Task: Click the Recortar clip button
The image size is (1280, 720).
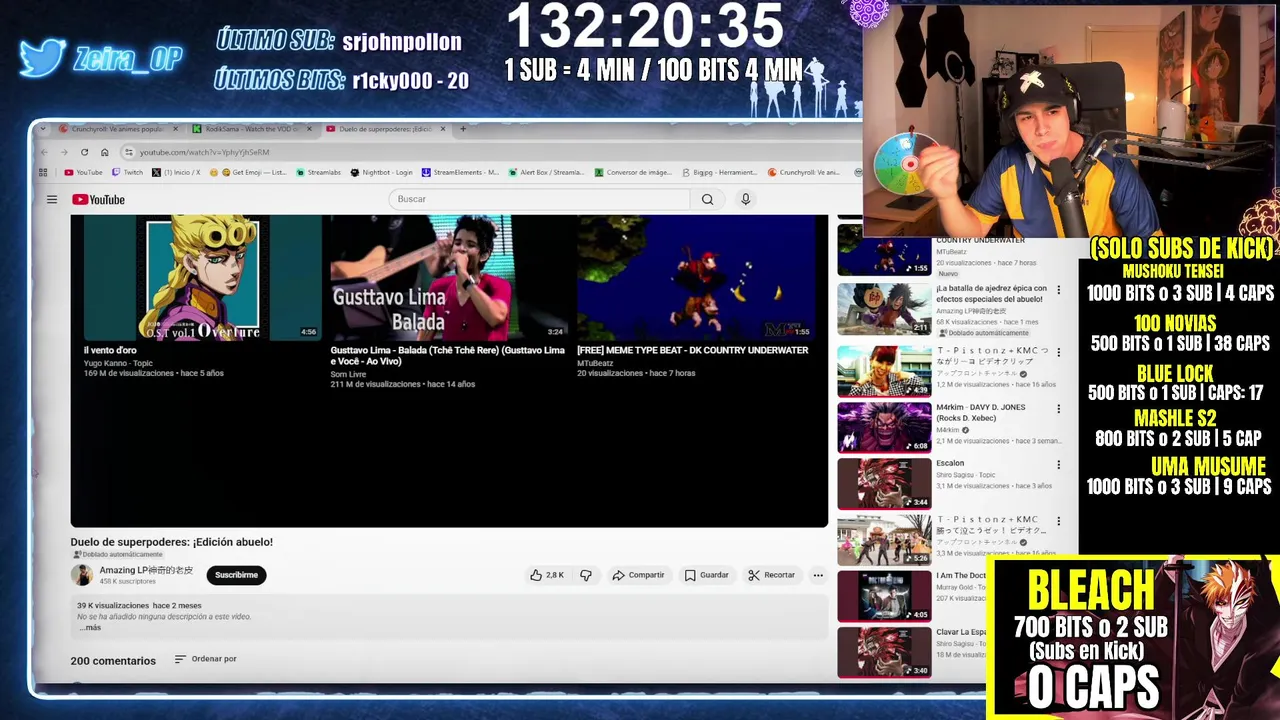Action: (x=771, y=575)
